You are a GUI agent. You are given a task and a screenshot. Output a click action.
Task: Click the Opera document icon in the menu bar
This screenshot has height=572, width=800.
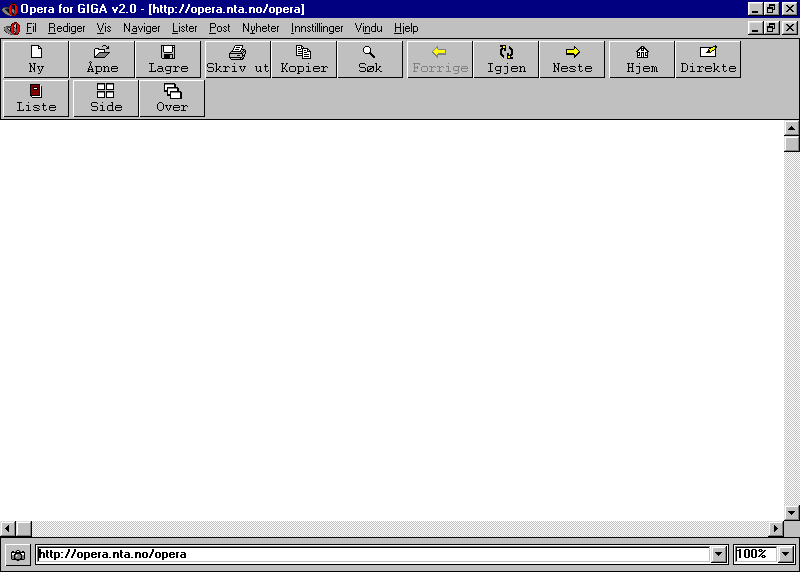12,28
